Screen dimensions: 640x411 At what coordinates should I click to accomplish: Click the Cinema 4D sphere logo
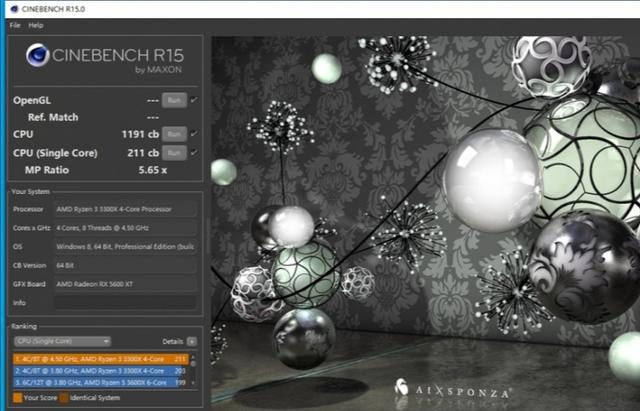(39, 56)
